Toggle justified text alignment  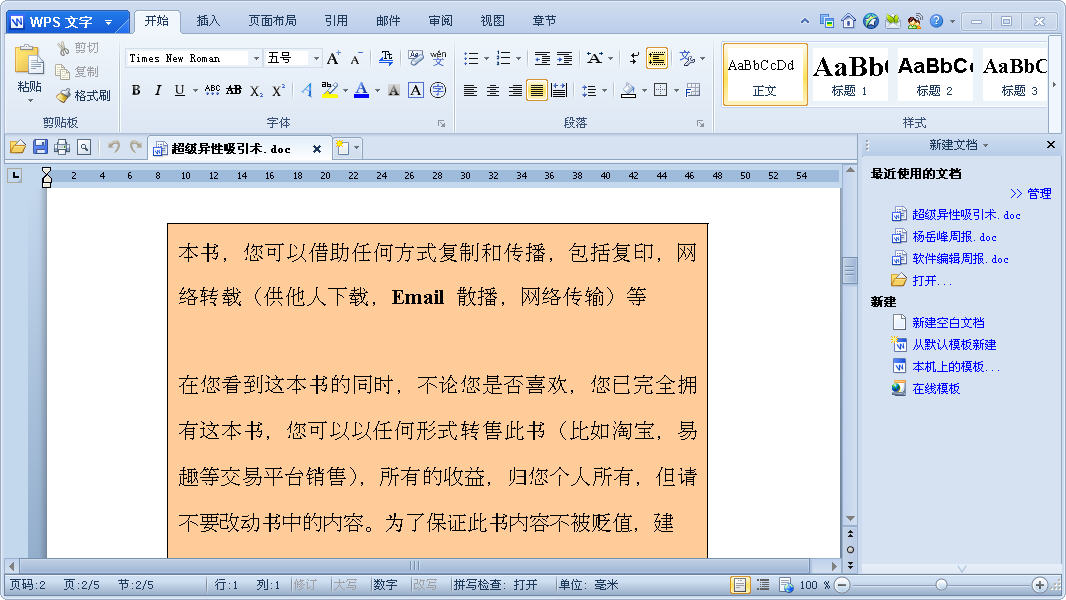pyautogui.click(x=537, y=91)
